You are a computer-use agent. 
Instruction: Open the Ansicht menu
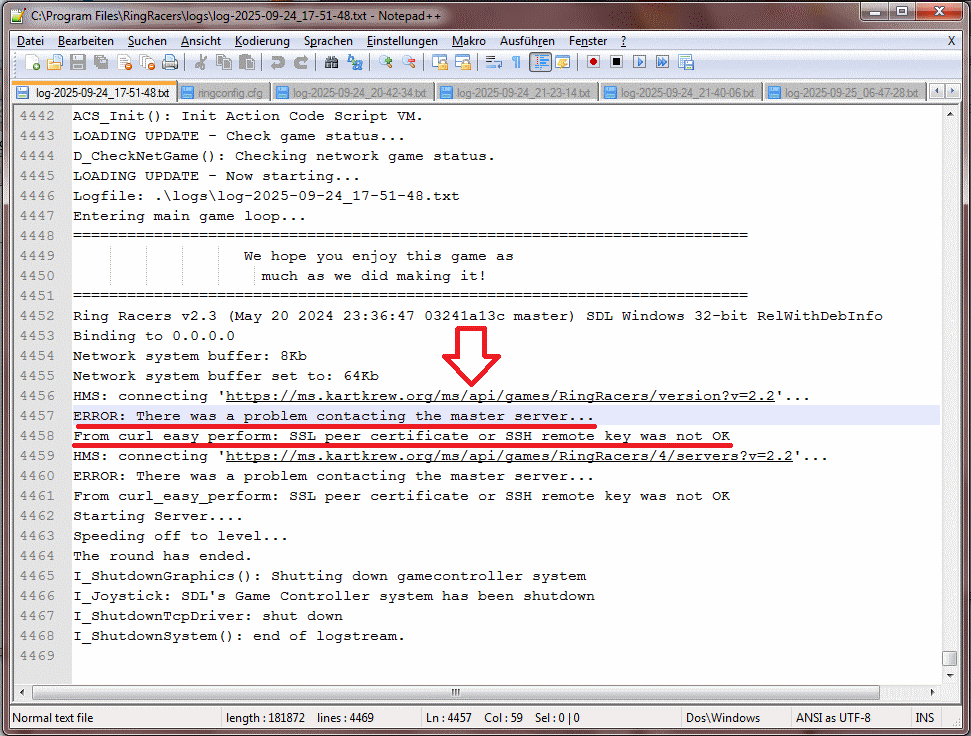pyautogui.click(x=201, y=41)
